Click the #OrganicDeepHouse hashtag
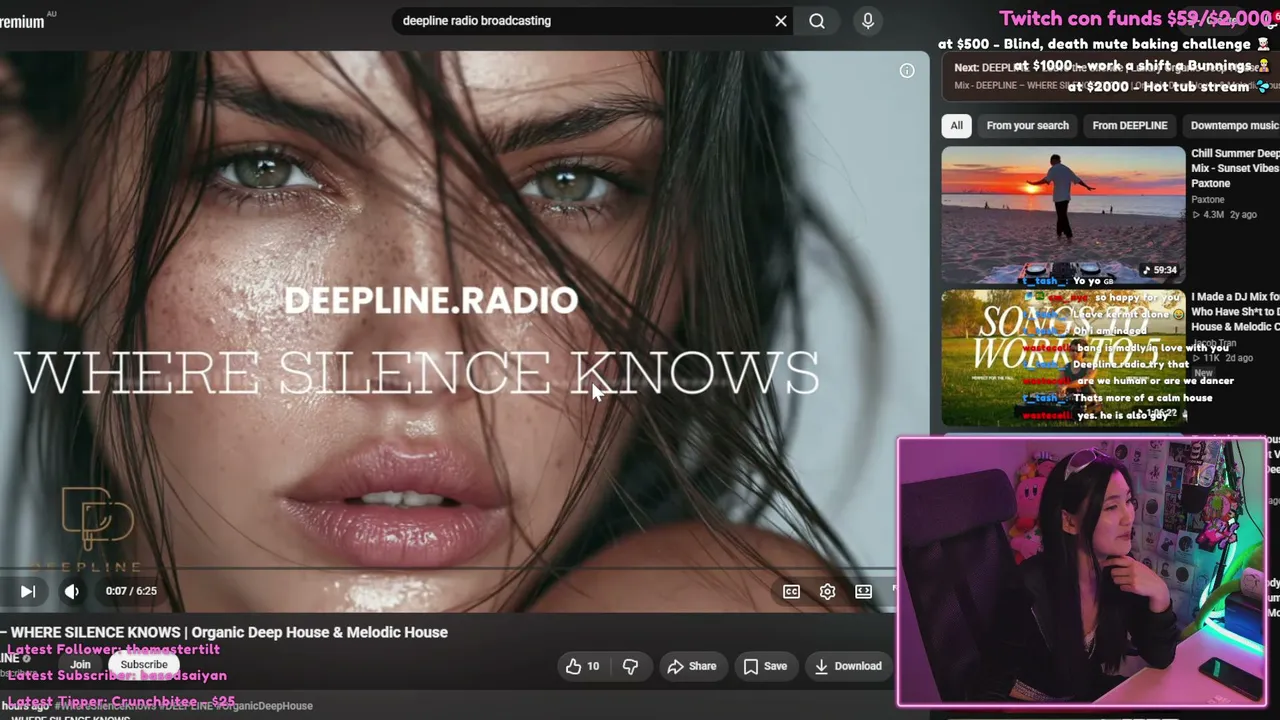 pyautogui.click(x=265, y=706)
